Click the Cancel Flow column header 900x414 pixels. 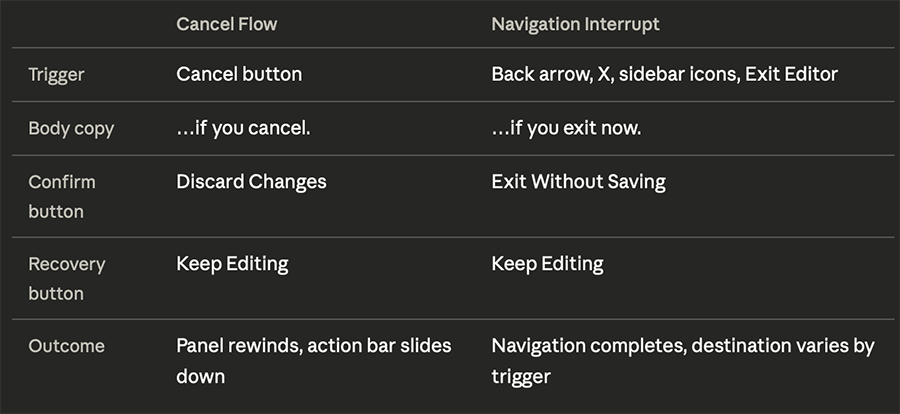point(226,24)
